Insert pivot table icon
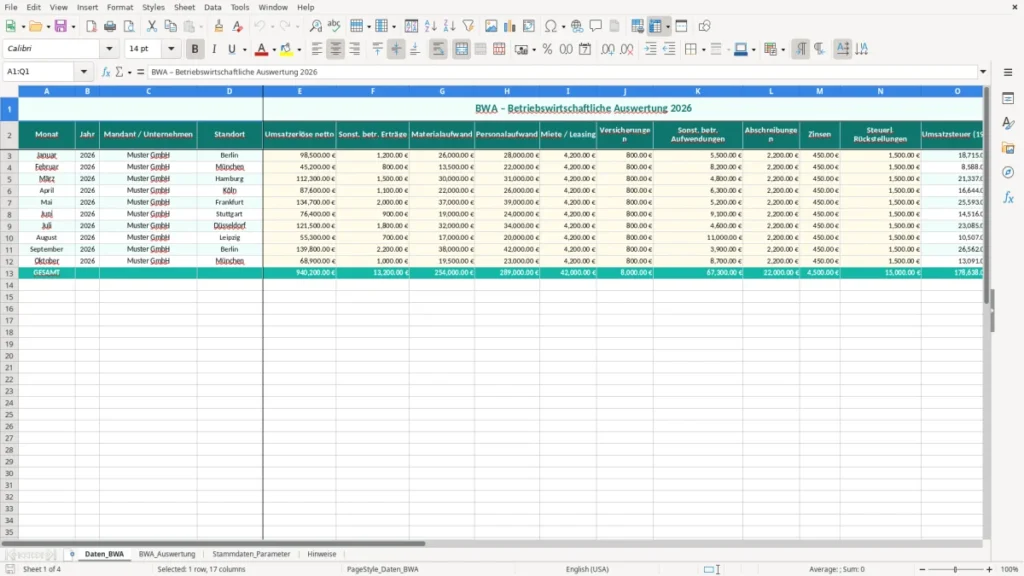 click(528, 26)
